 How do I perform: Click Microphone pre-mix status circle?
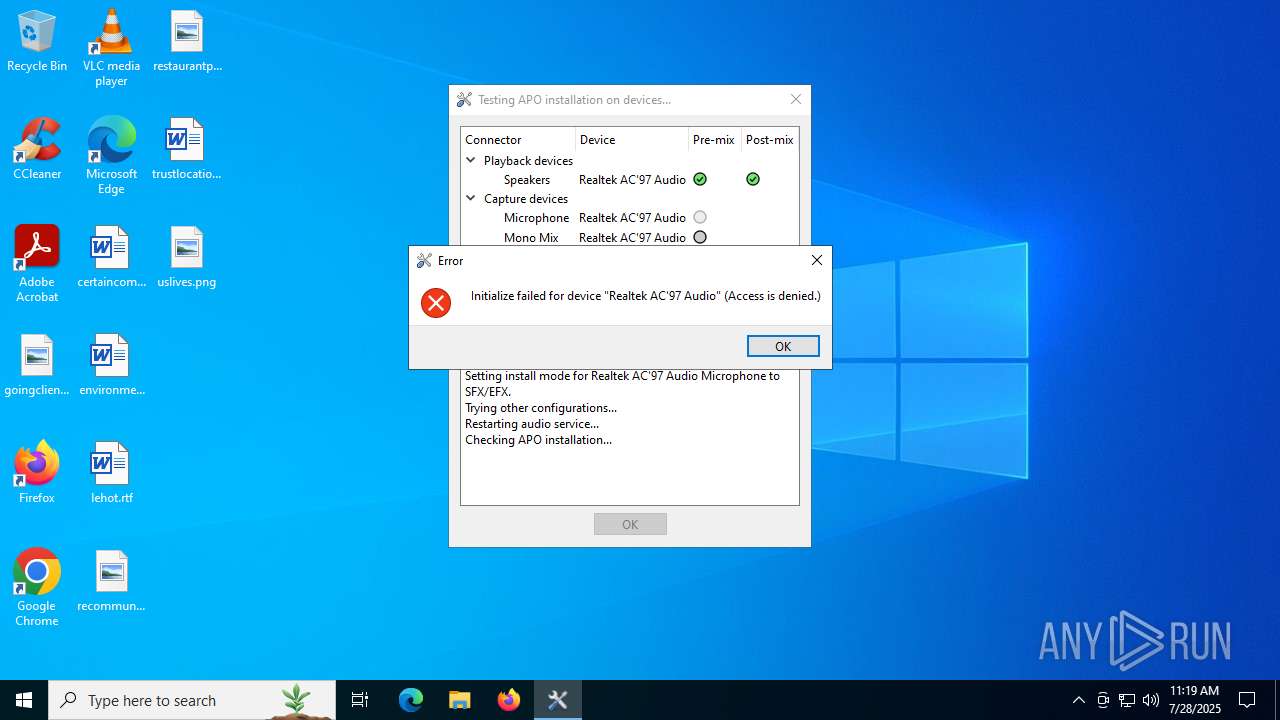tap(700, 217)
